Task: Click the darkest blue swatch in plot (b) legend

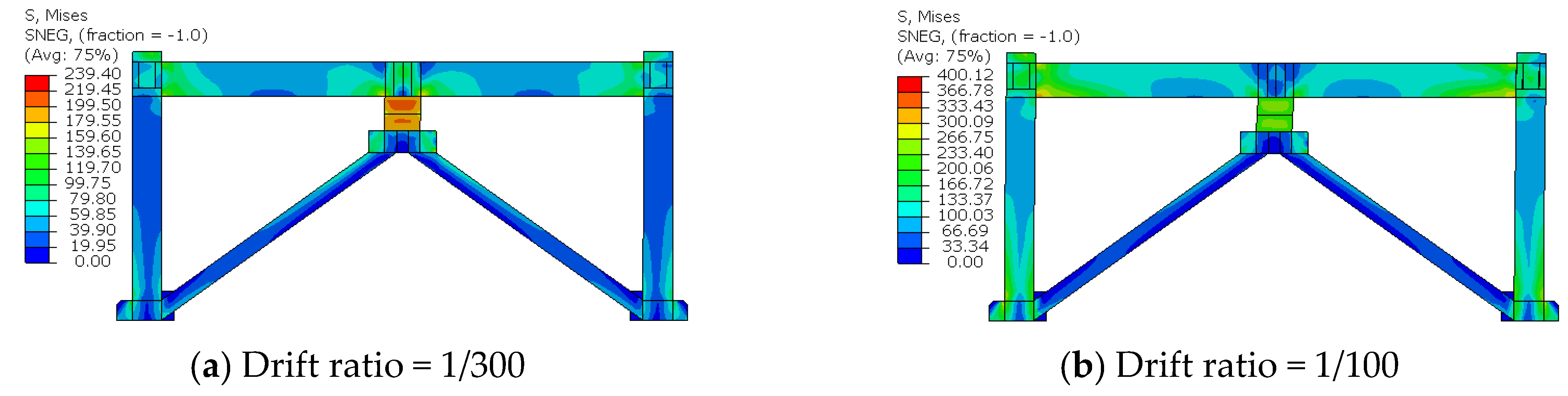Action: [x=909, y=256]
